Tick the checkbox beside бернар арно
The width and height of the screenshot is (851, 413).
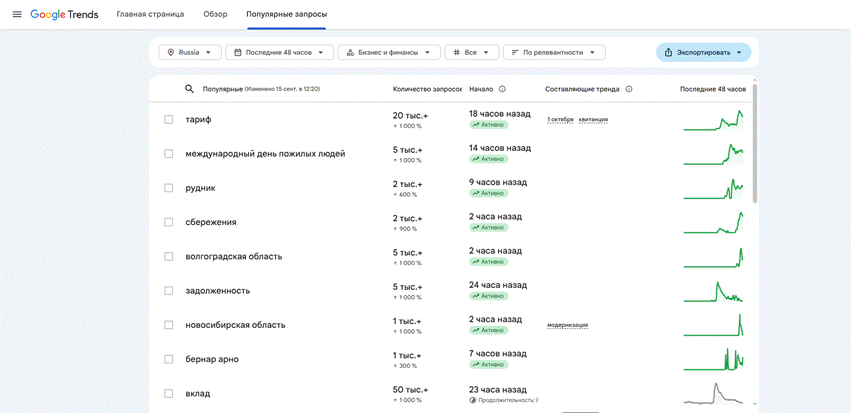tap(169, 359)
